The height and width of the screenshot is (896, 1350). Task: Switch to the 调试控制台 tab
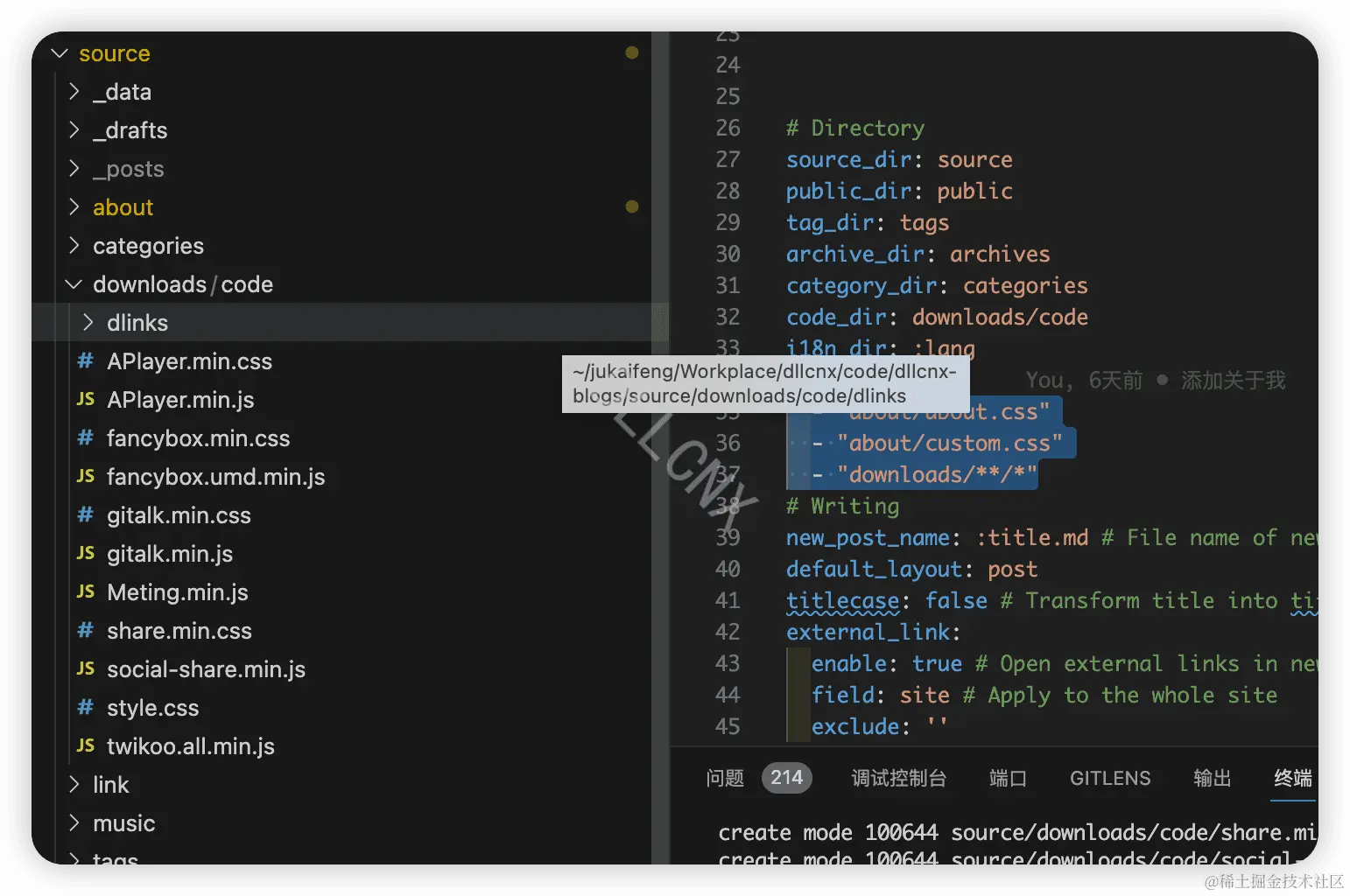(x=899, y=778)
